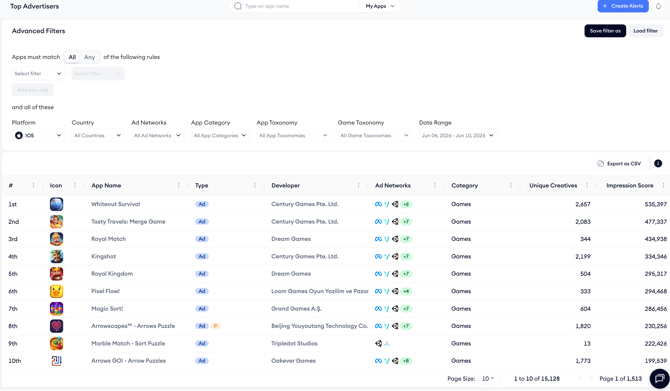Click the P badge in Arrowscapes row
The image size is (670, 391).
click(215, 326)
